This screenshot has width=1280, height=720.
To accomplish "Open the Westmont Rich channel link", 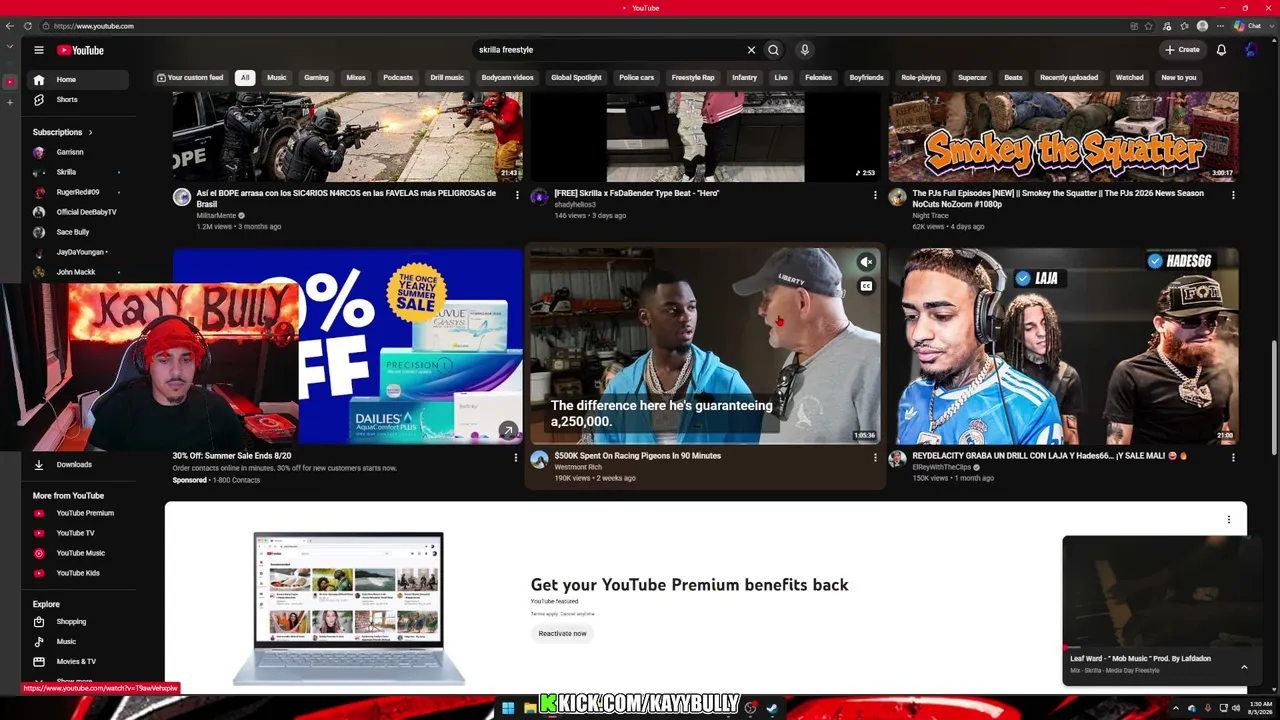I will click(x=578, y=467).
